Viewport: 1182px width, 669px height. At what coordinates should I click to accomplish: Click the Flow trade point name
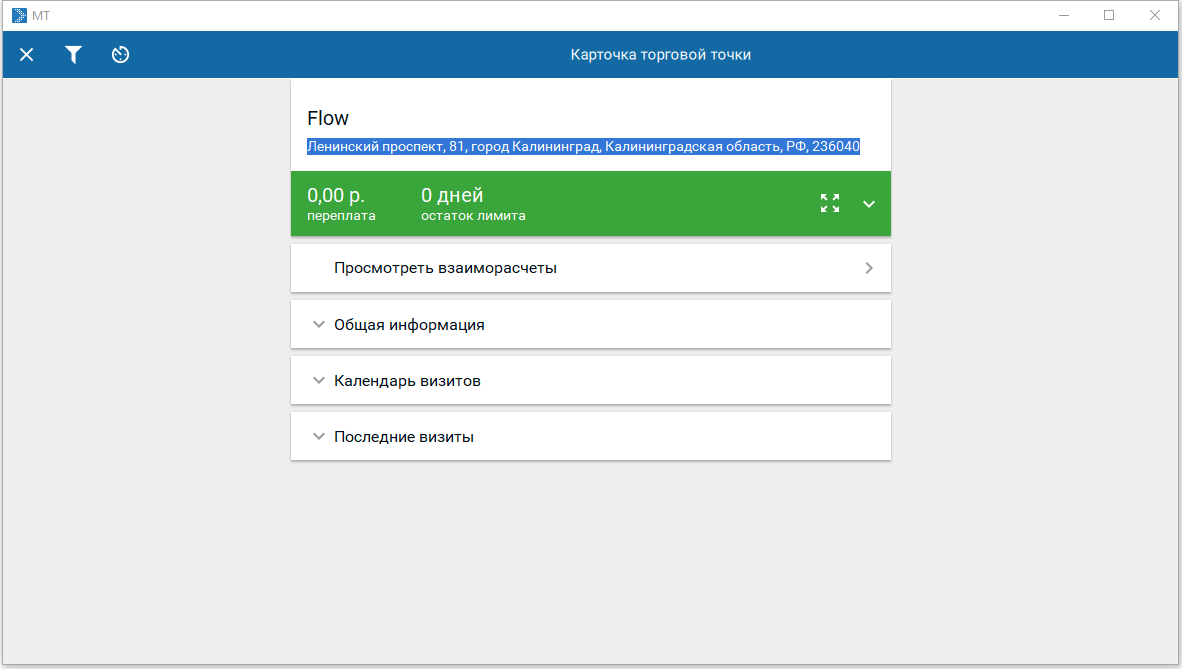click(x=328, y=118)
